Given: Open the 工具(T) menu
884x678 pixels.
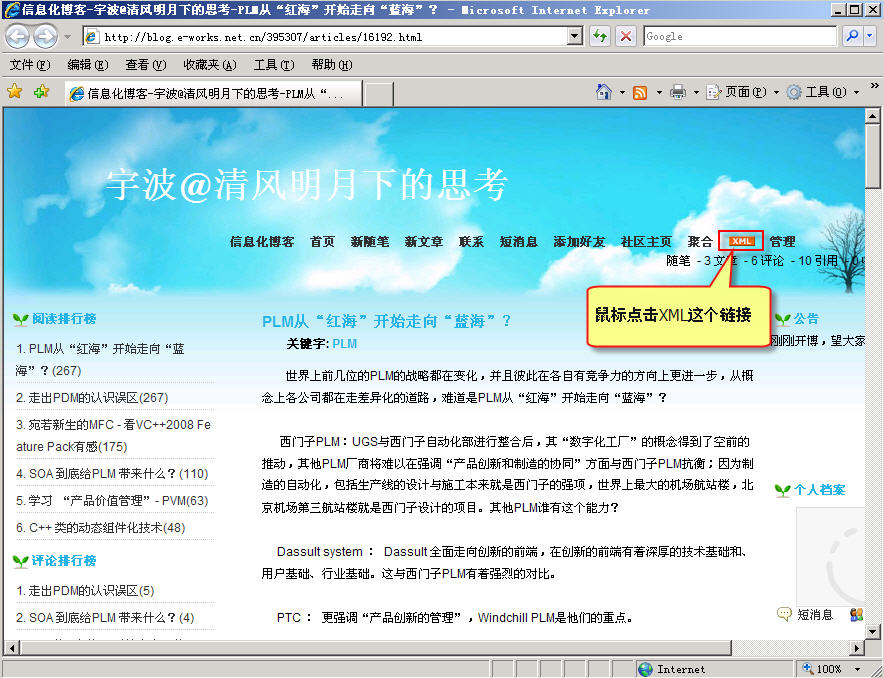Looking at the screenshot, I should [x=274, y=65].
